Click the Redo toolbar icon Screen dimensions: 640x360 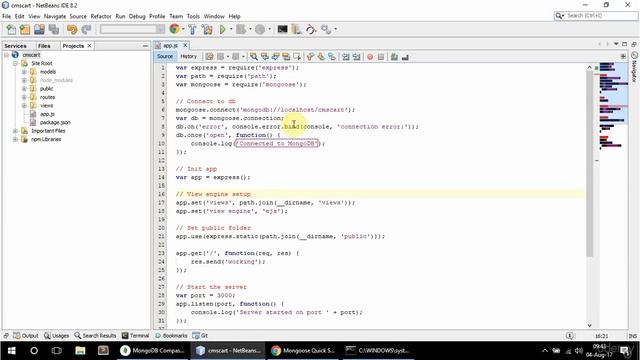86,29
